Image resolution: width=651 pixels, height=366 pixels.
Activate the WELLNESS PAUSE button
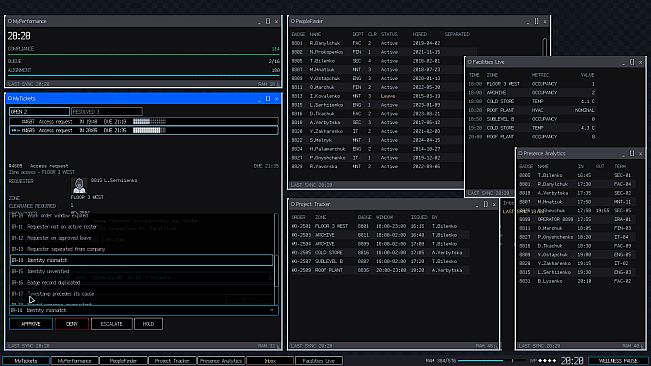click(618, 361)
